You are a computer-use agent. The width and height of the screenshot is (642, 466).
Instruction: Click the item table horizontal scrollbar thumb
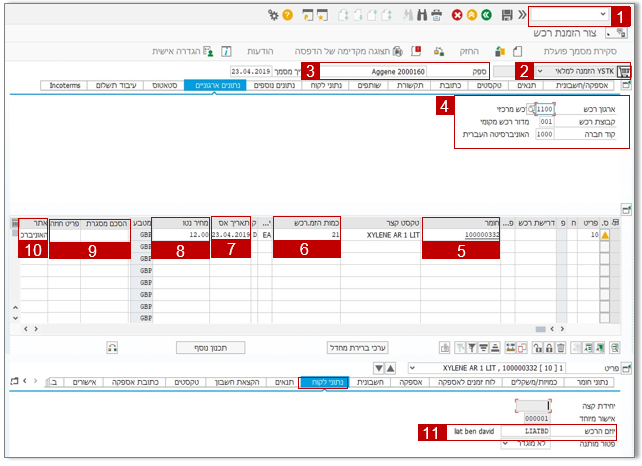540,329
